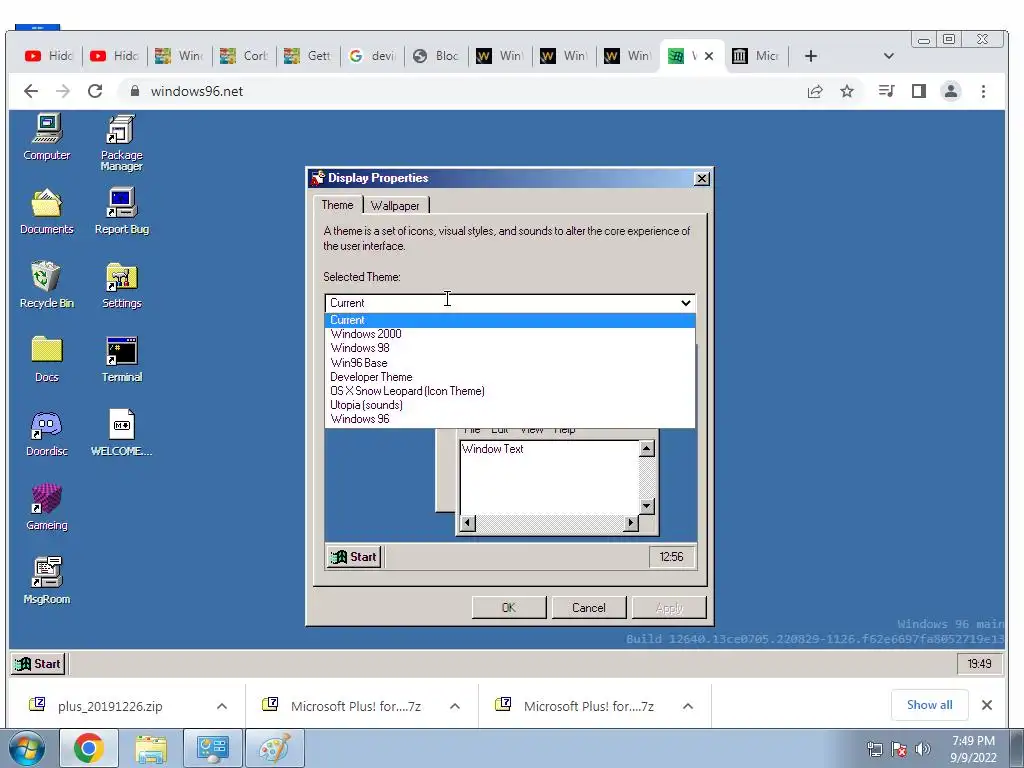Select the WELCOME markdown file icon
The height and width of the screenshot is (768, 1024).
click(x=121, y=433)
